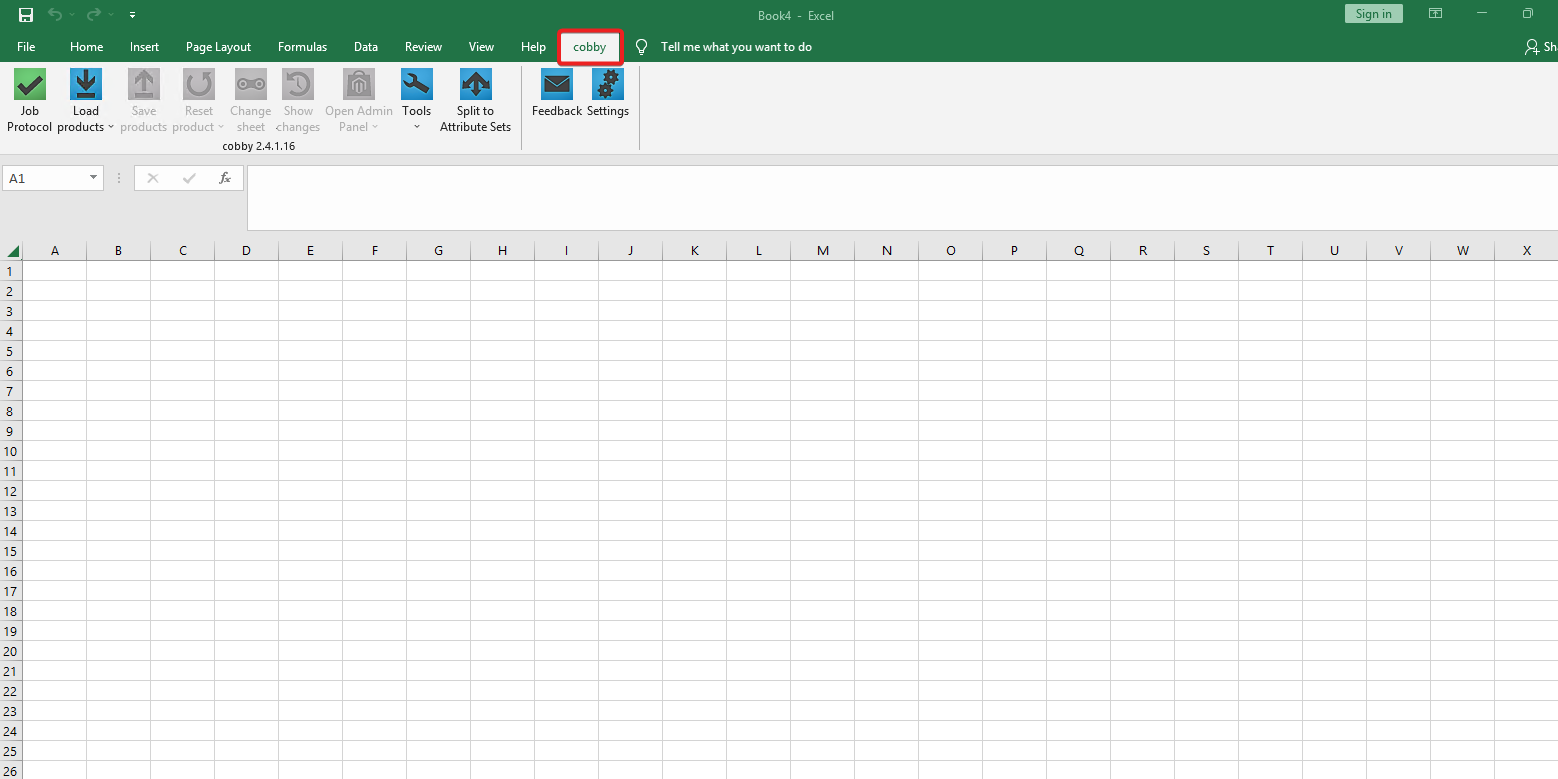1558x779 pixels.
Task: Click the Insert Function fx icon
Action: click(x=225, y=178)
